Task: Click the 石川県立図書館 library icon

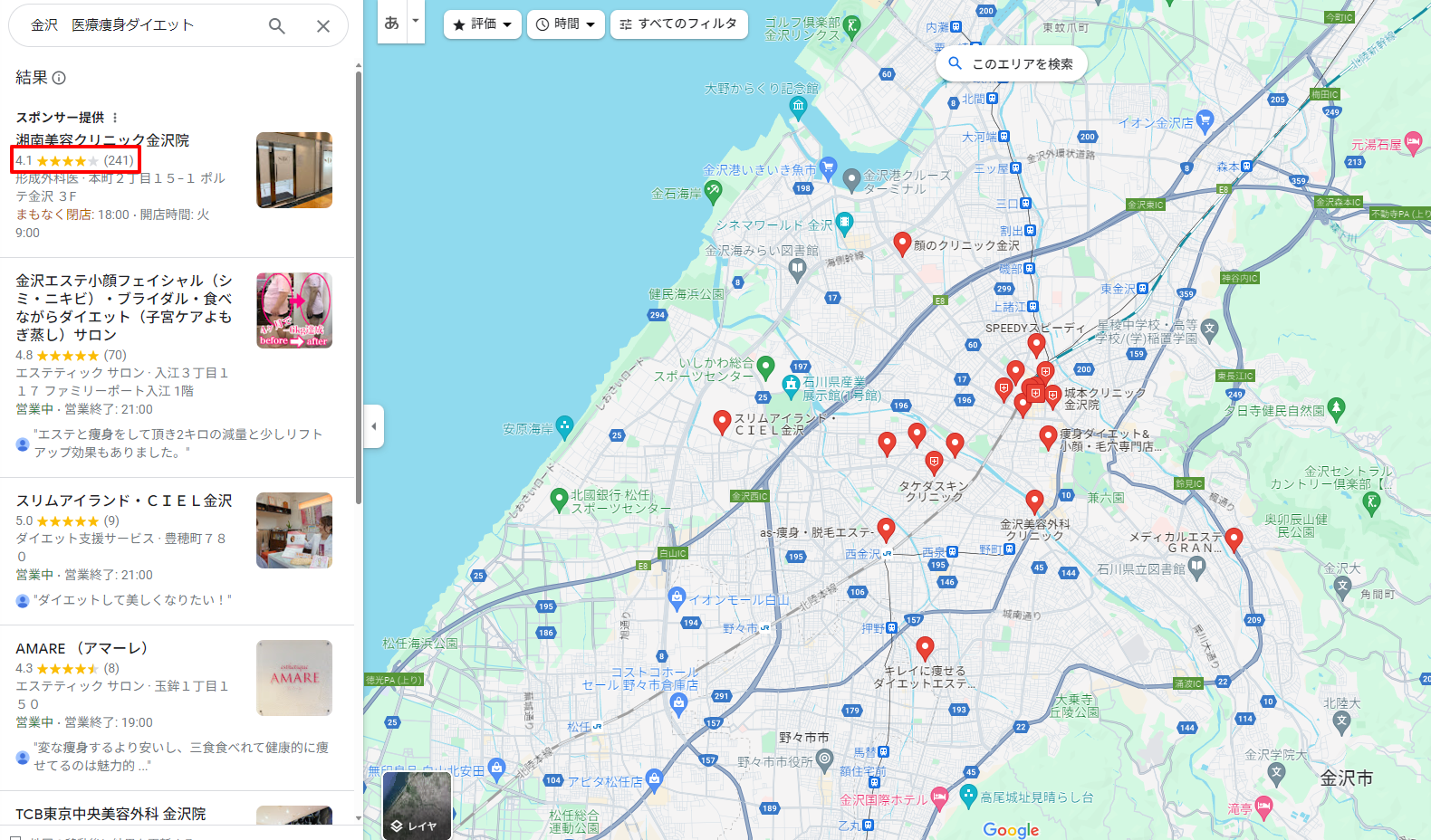Action: [1197, 568]
